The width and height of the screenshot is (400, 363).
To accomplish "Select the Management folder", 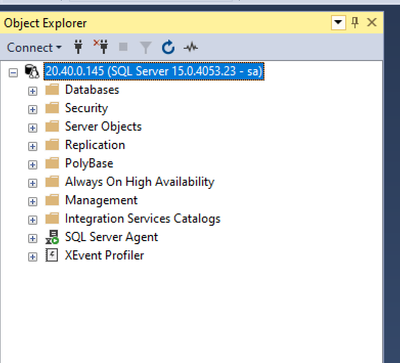I will [101, 200].
